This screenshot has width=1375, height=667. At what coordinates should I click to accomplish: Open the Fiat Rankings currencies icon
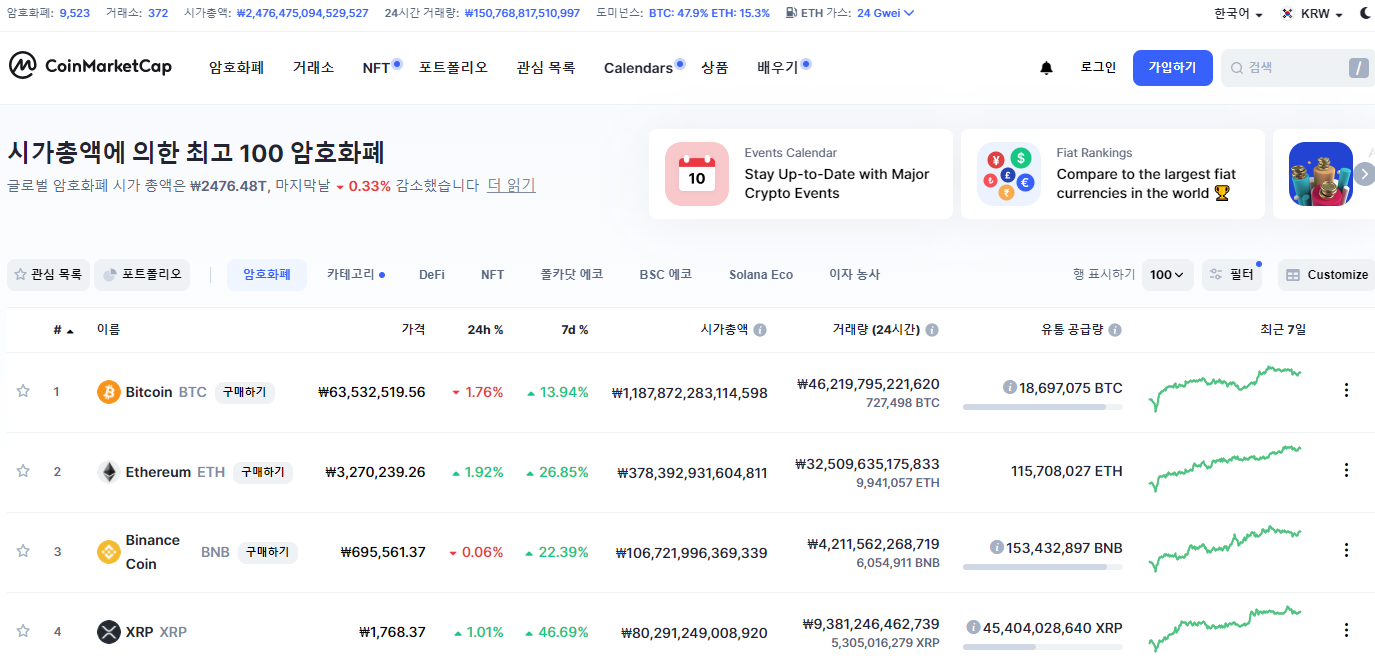click(x=1009, y=174)
